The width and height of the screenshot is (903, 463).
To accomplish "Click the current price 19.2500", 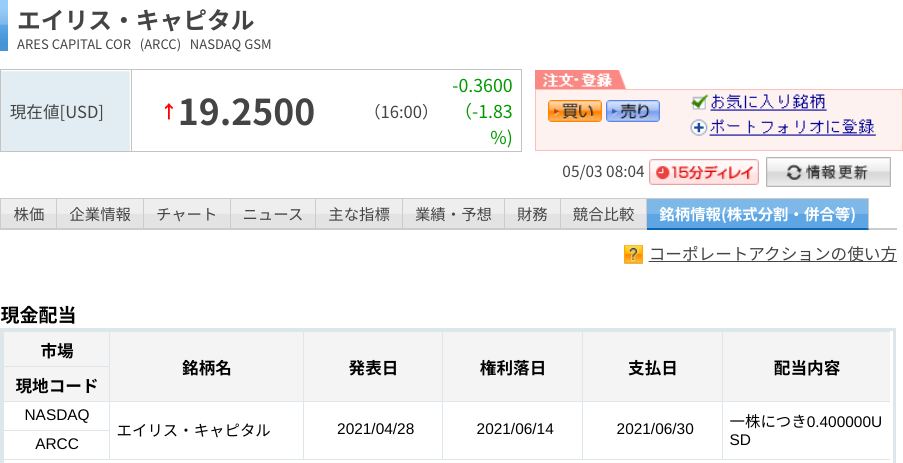I will coord(246,112).
